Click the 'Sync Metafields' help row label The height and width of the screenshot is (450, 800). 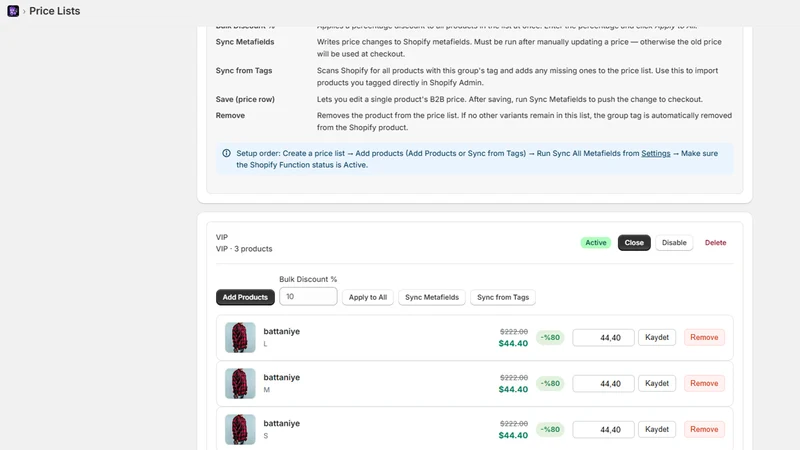245,42
